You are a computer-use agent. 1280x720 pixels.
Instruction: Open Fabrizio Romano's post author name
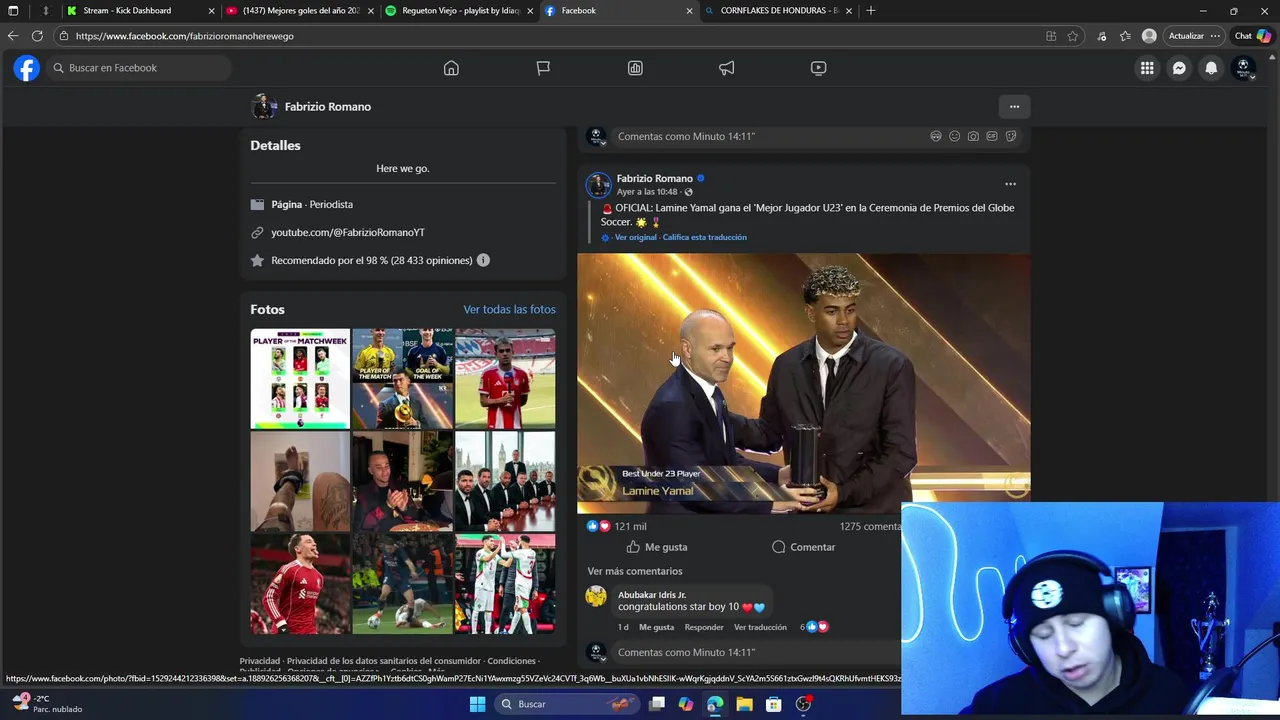pos(654,178)
